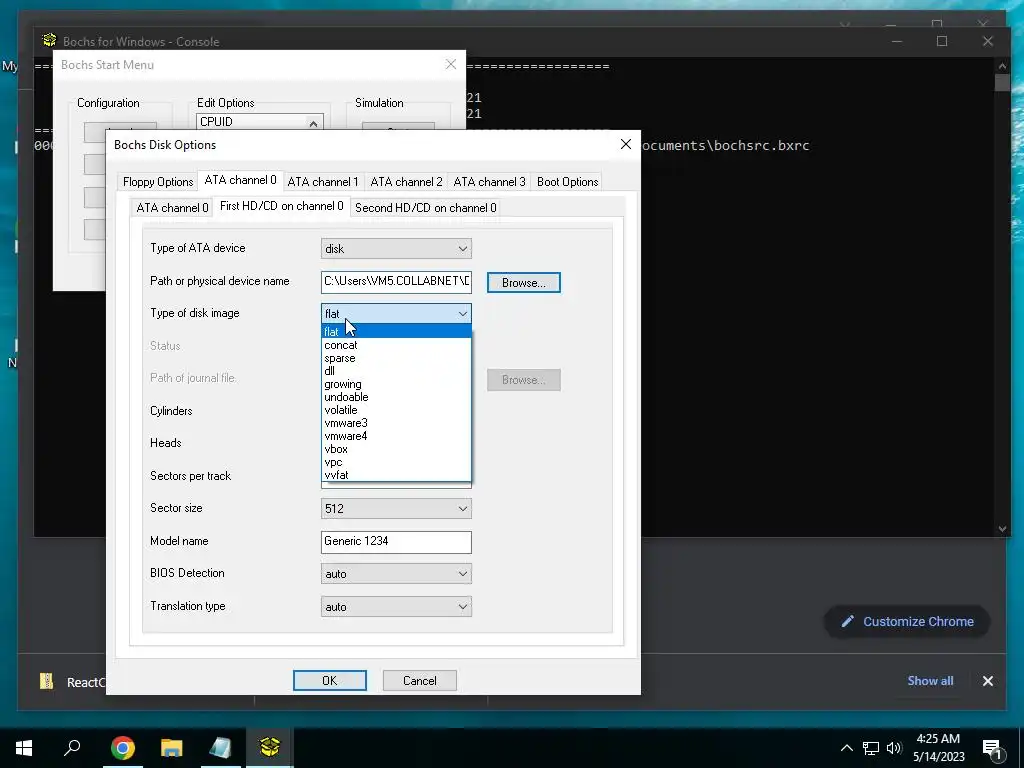
Task: Cancel the Disk Options dialog
Action: [420, 680]
